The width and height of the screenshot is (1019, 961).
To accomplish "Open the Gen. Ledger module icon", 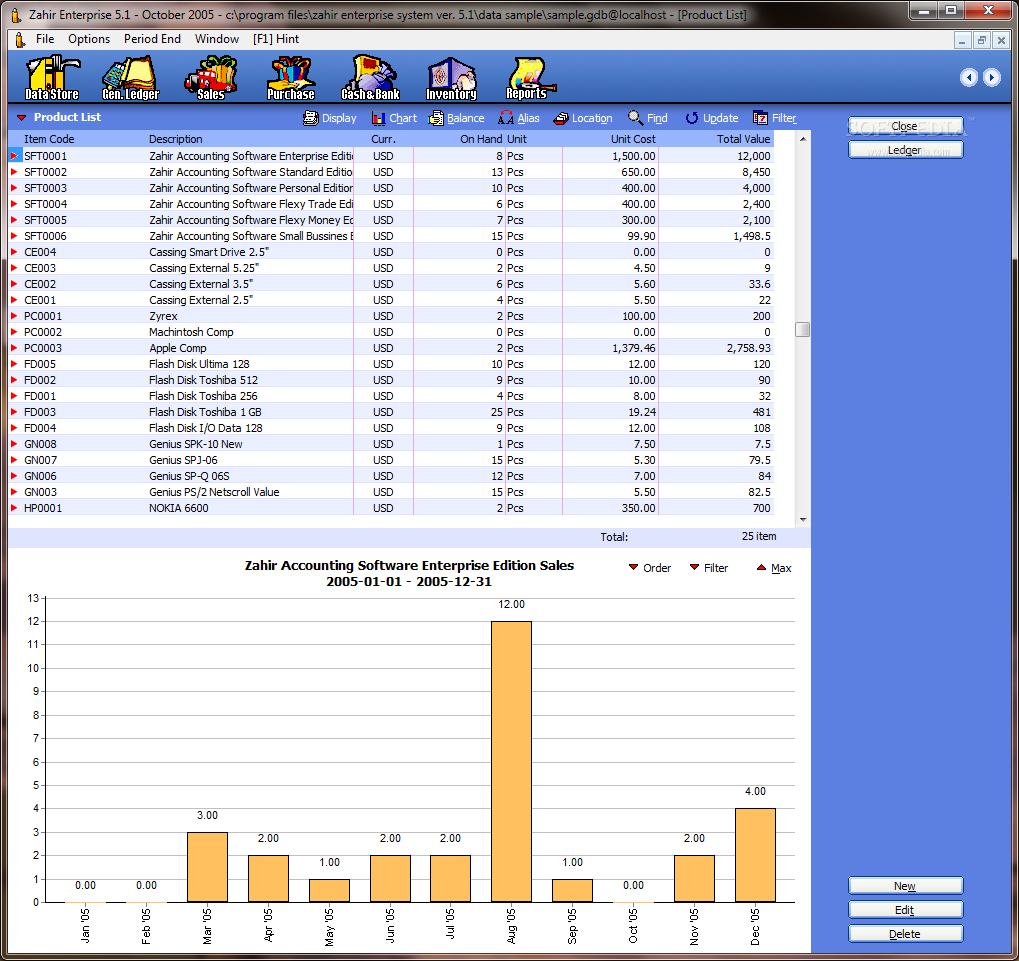I will point(131,77).
